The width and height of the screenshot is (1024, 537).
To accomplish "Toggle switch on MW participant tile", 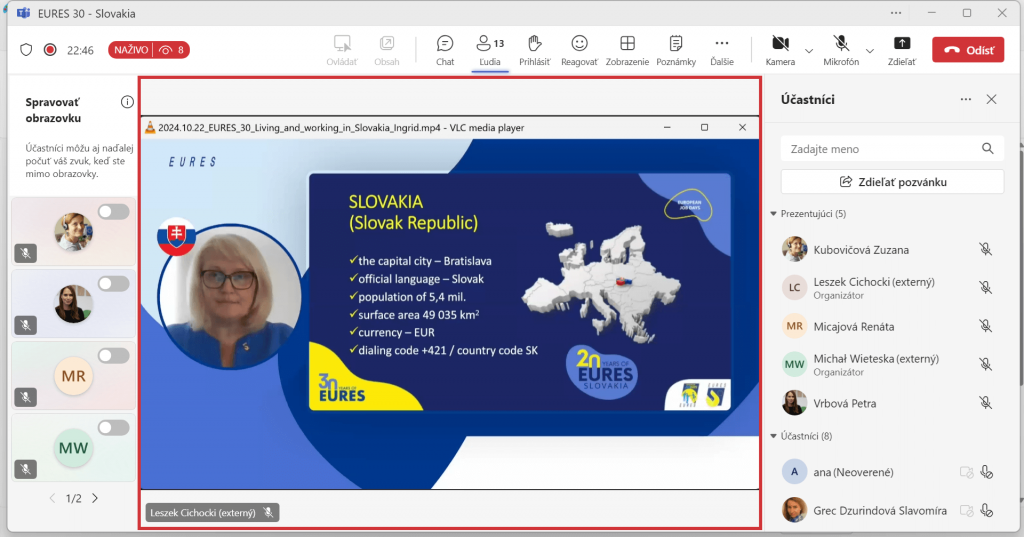I will tap(114, 428).
